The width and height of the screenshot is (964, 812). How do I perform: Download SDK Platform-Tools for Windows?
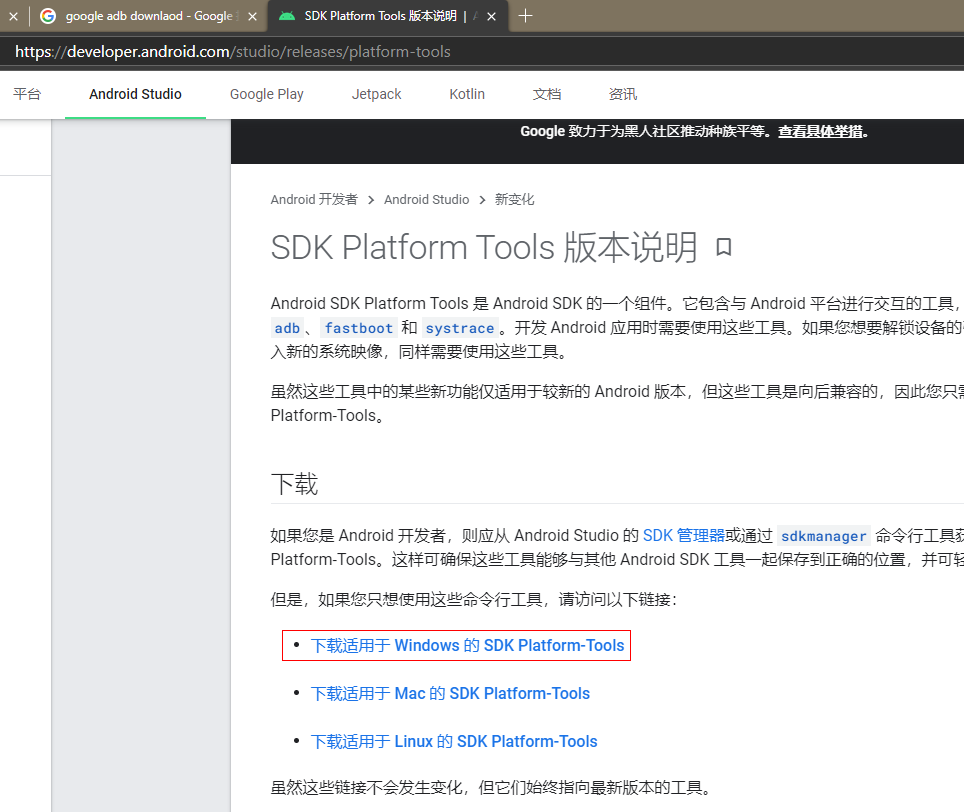pyautogui.click(x=467, y=646)
